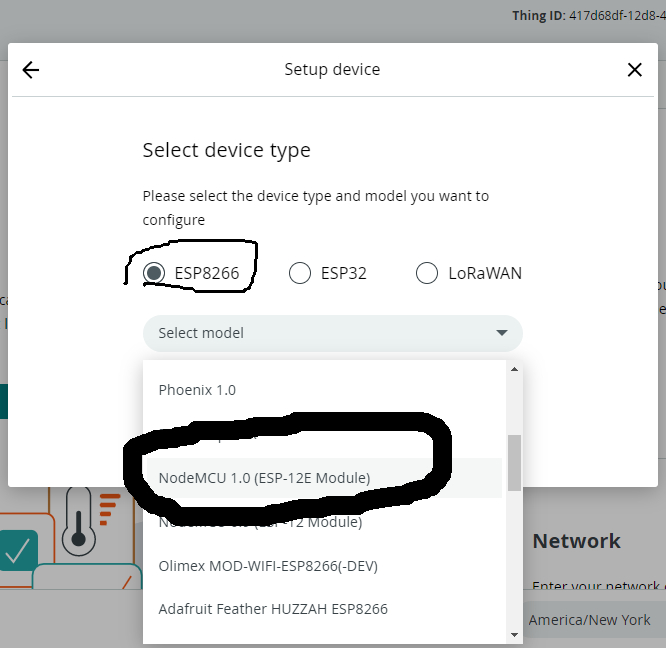The width and height of the screenshot is (666, 648).
Task: Close the Setup device dialog
Action: (635, 70)
